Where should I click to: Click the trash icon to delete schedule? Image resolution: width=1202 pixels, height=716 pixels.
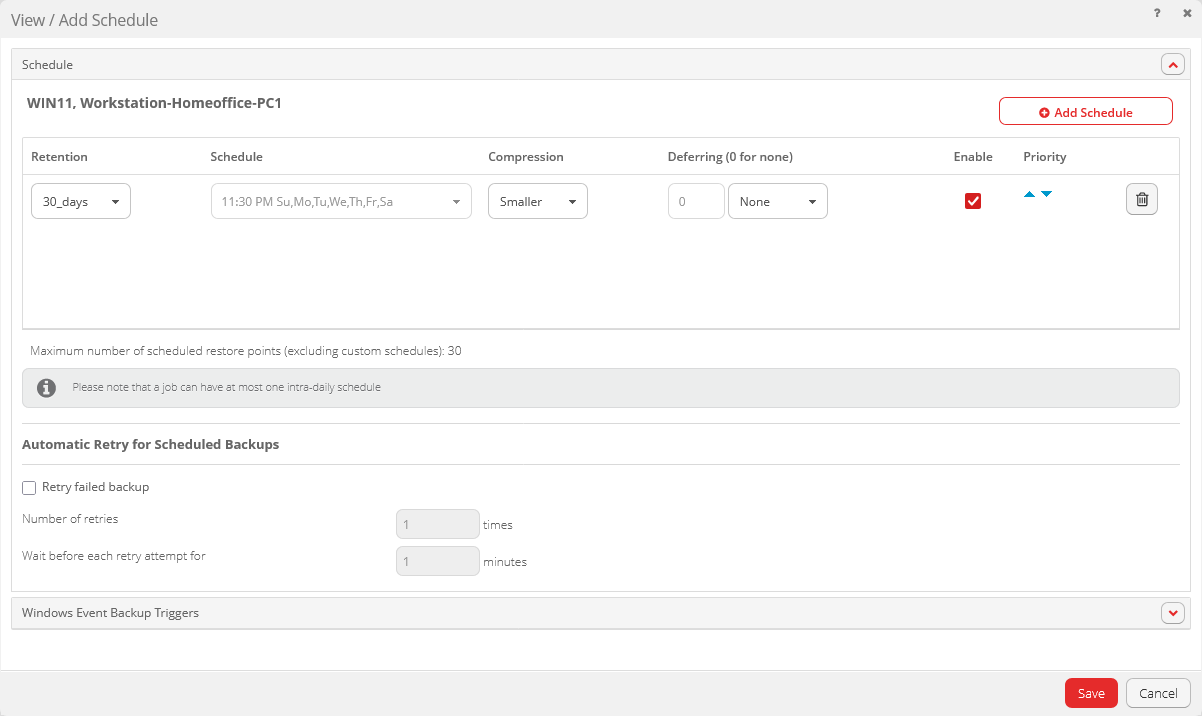(x=1141, y=200)
